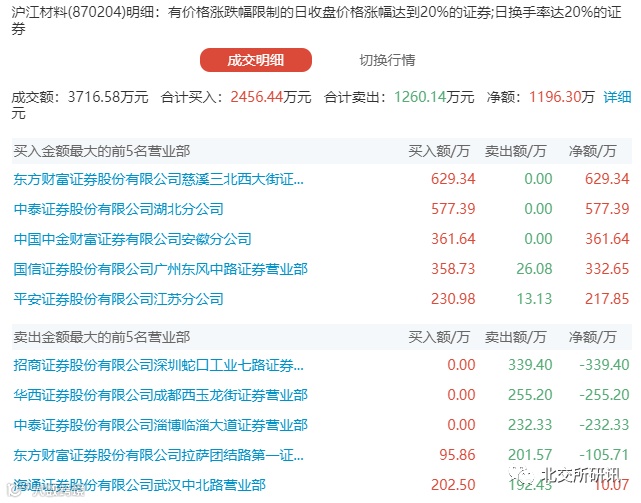Click net total value 1196.30万
The width and height of the screenshot is (641, 503).
(x=562, y=97)
